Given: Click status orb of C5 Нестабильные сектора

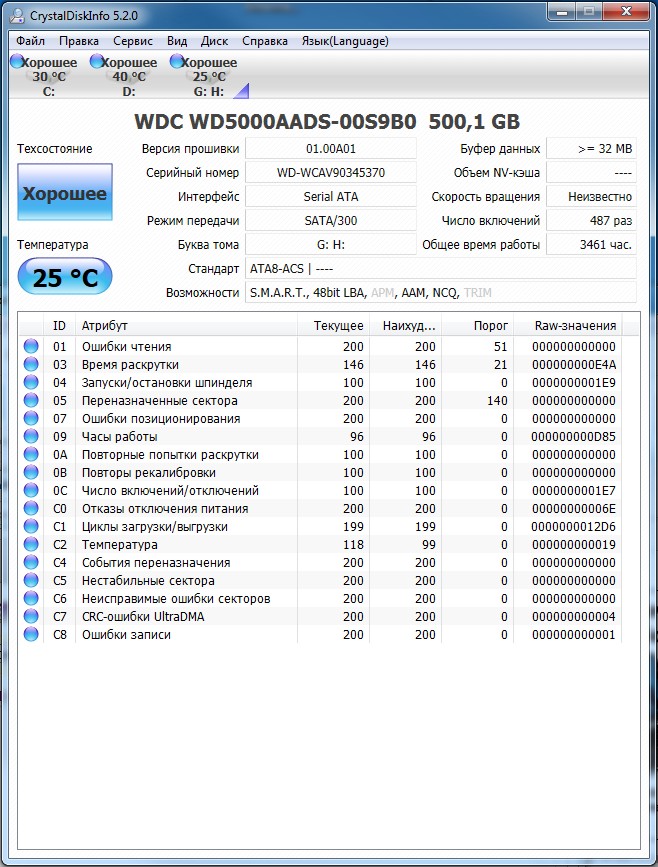Looking at the screenshot, I should 31,580.
